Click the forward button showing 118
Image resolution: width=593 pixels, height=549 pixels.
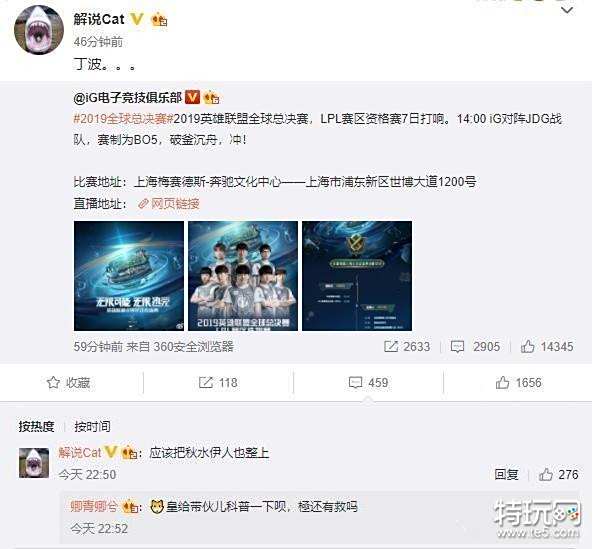218,383
